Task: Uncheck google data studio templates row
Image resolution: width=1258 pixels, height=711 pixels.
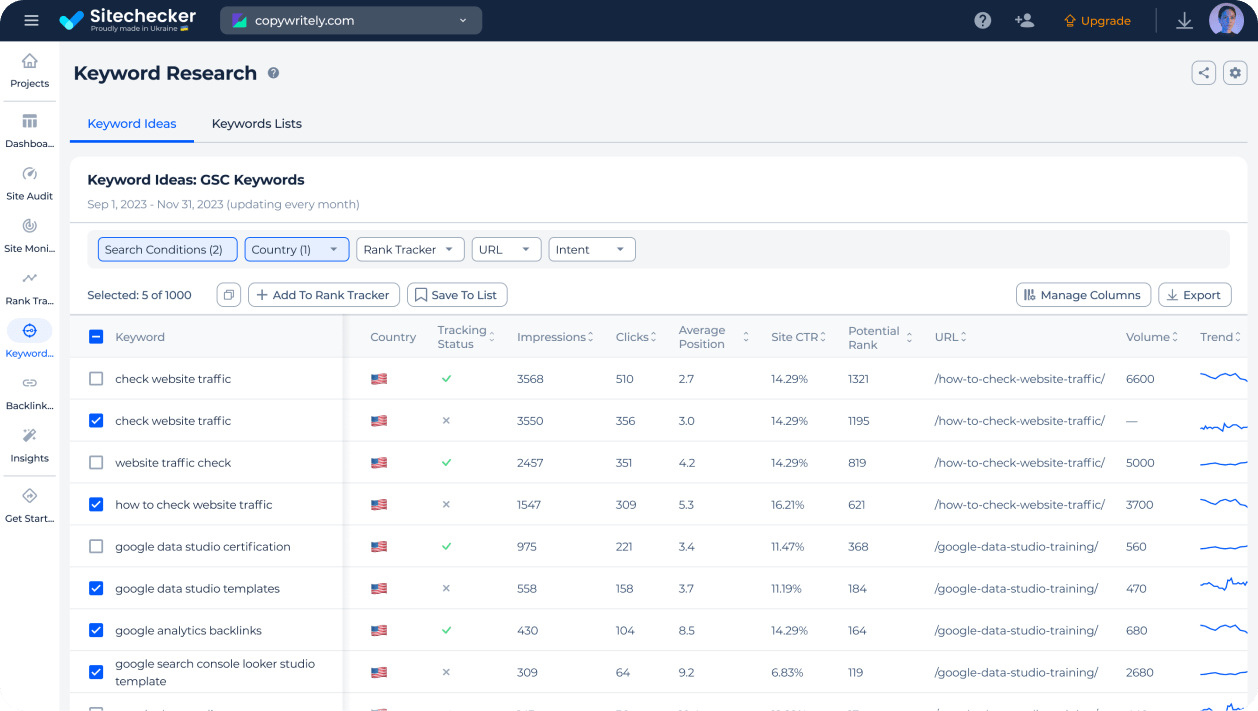Action: tap(96, 589)
